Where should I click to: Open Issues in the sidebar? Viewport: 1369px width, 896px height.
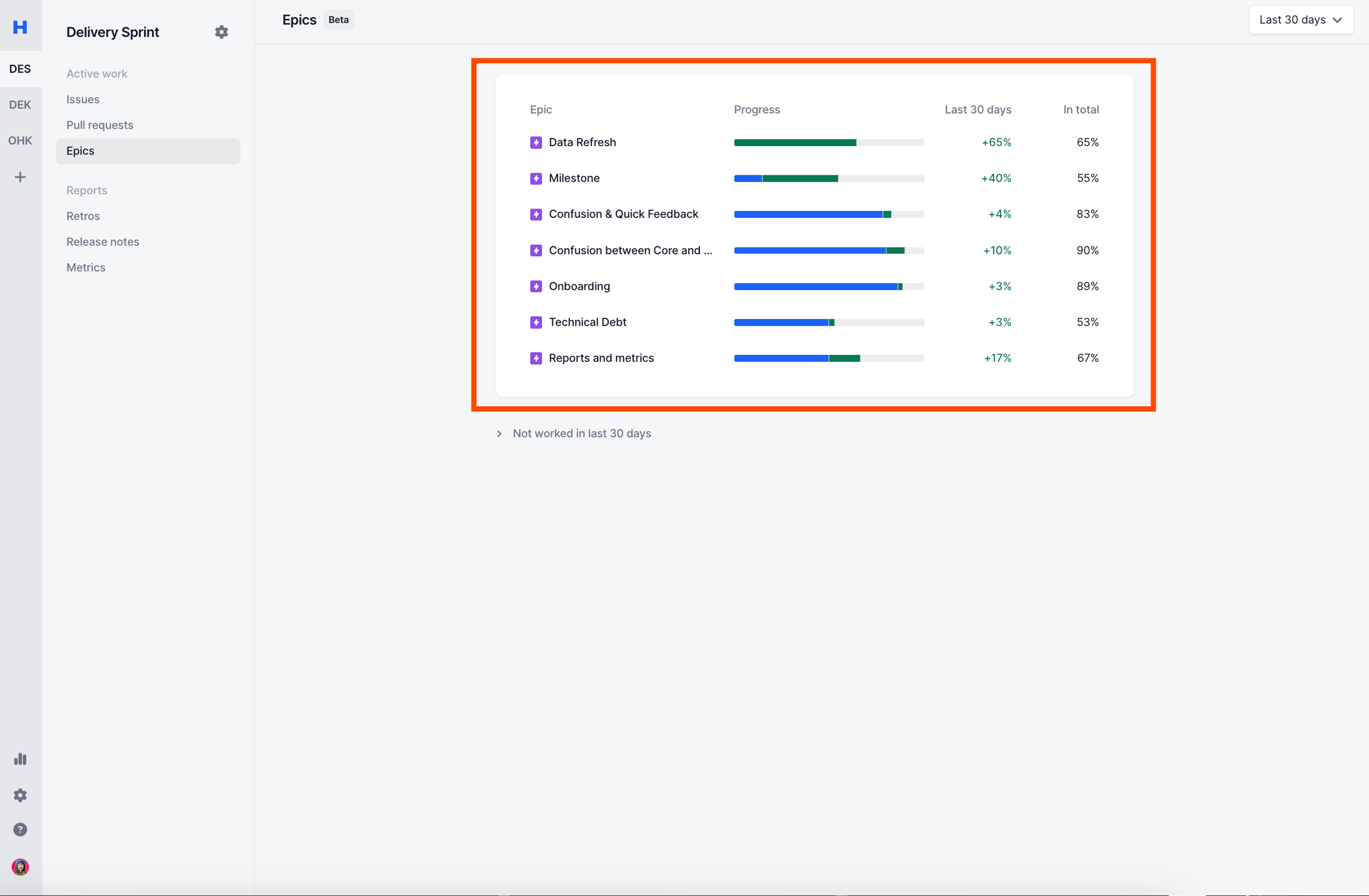(83, 99)
